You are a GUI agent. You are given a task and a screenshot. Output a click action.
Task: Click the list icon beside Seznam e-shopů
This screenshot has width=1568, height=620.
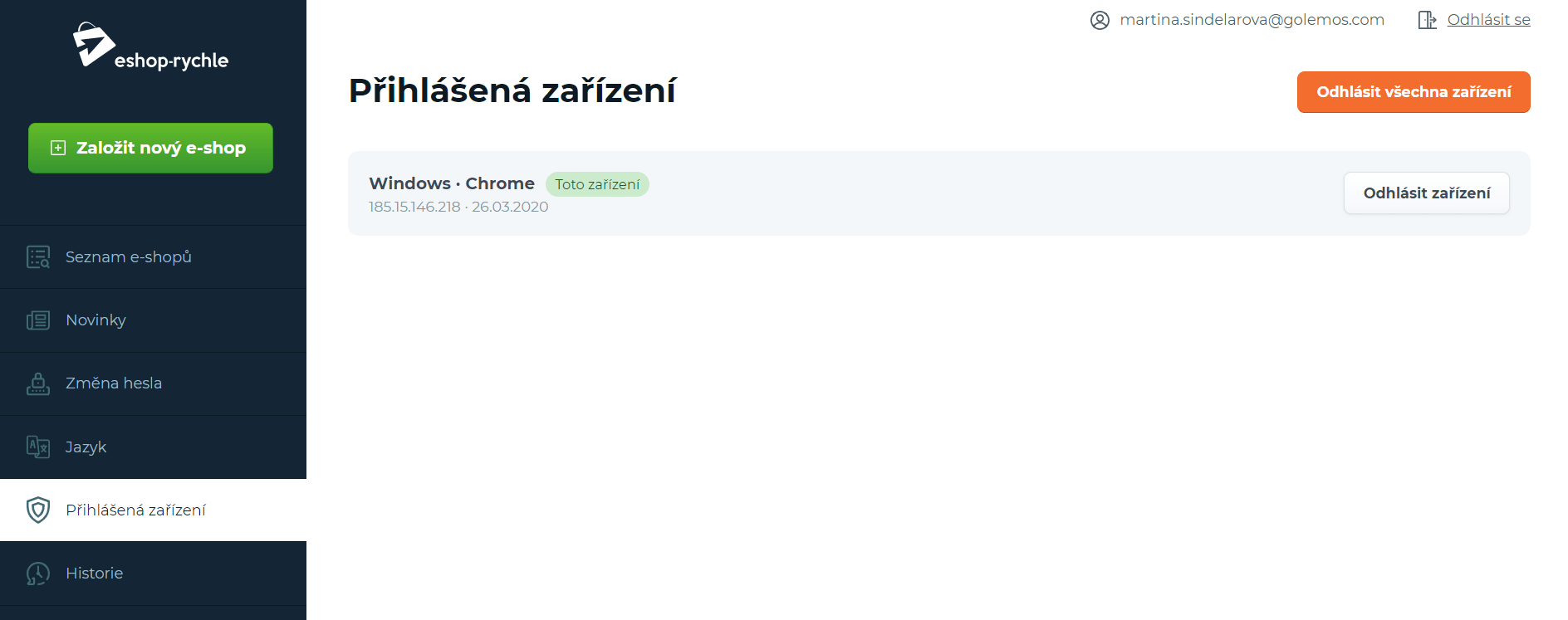(x=38, y=257)
